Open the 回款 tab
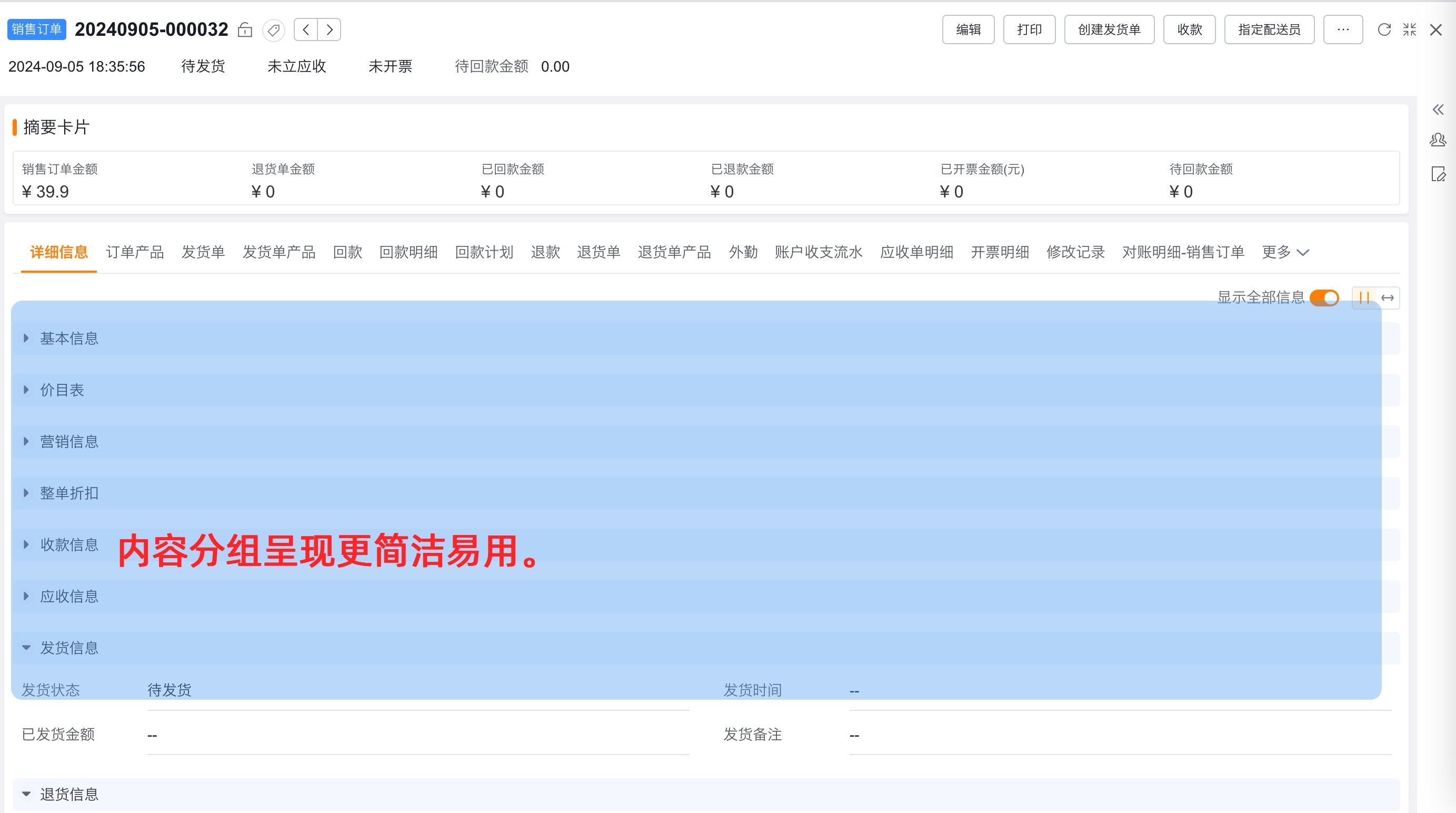 347,252
